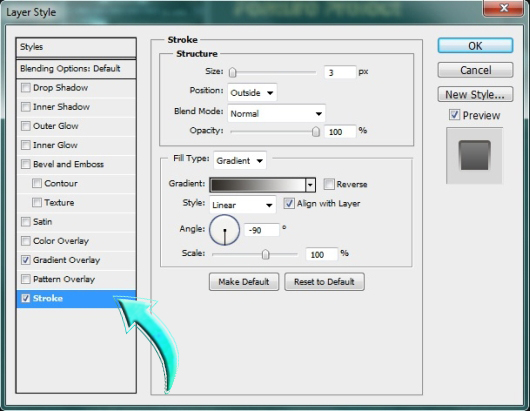This screenshot has width=530, height=411.
Task: Toggle the Preview checkbox
Action: coord(455,115)
